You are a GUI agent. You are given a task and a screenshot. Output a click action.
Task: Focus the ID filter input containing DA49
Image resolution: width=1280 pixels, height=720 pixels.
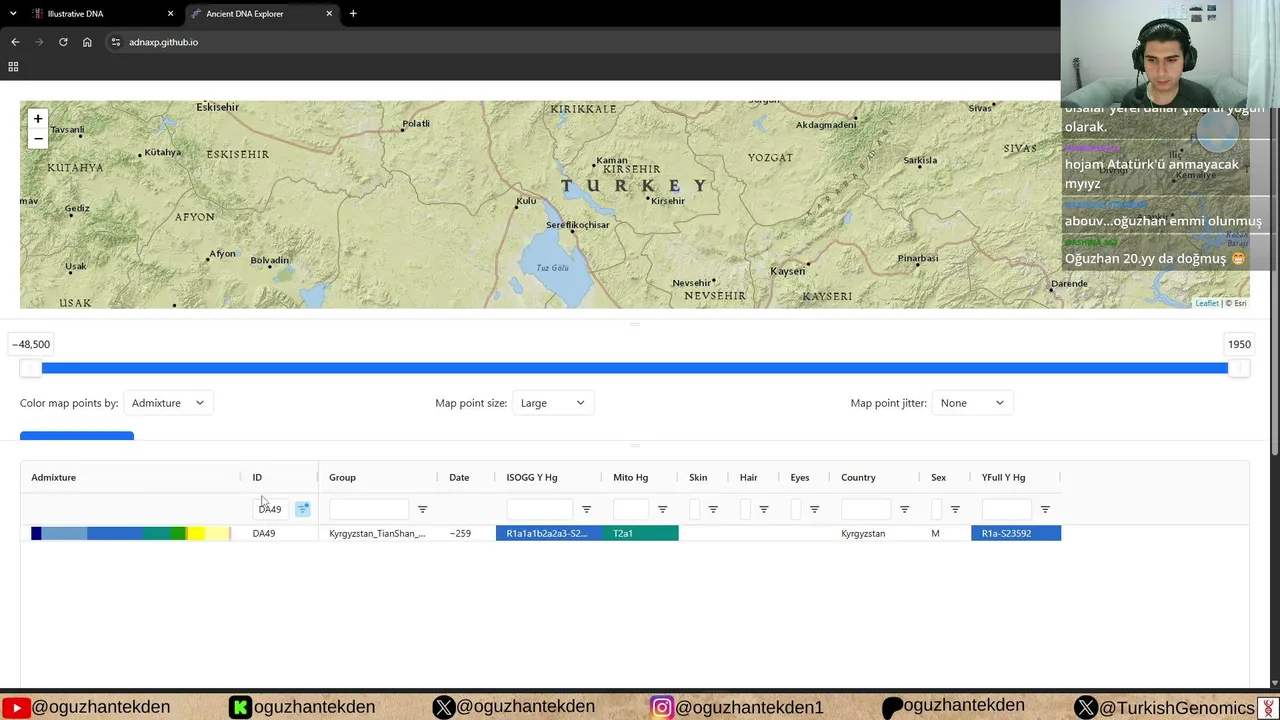point(271,509)
